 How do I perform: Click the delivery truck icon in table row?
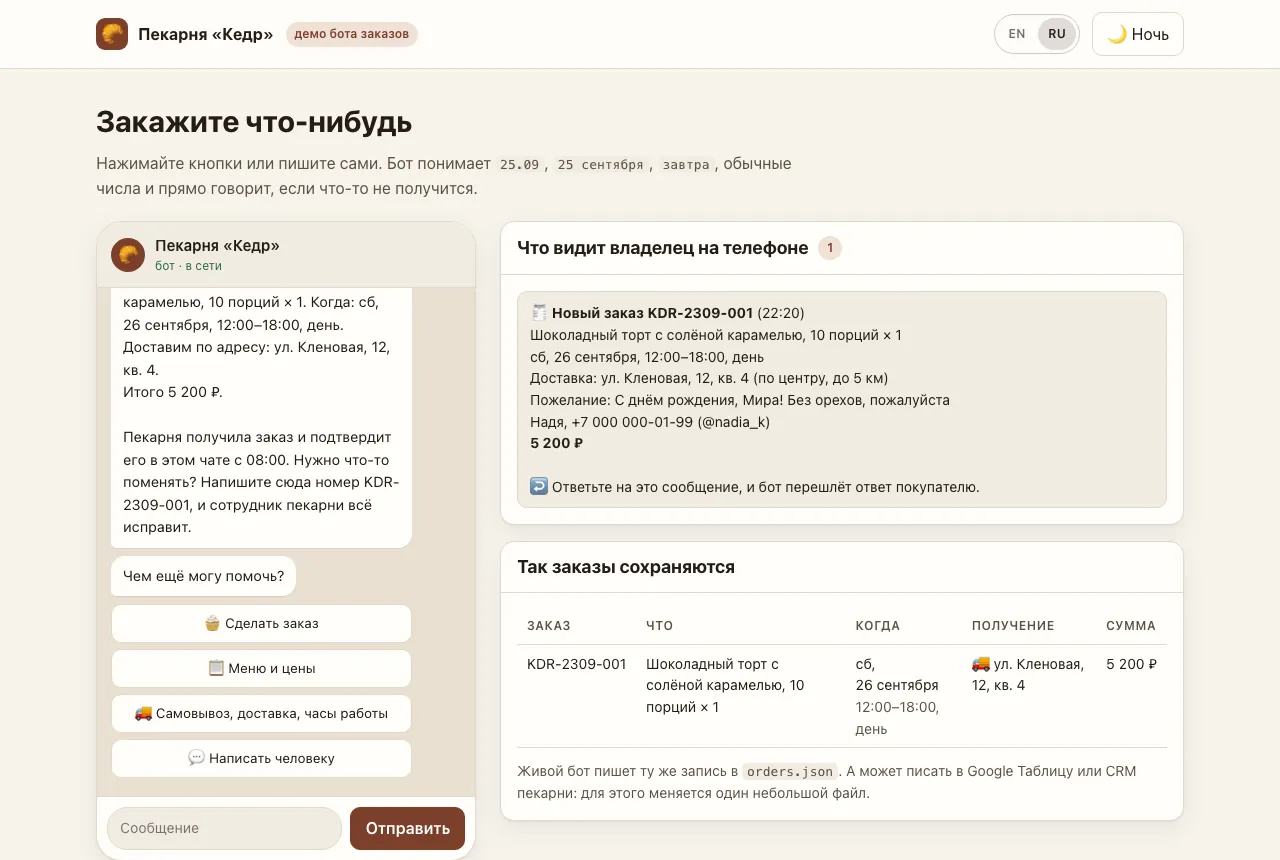[x=980, y=664]
